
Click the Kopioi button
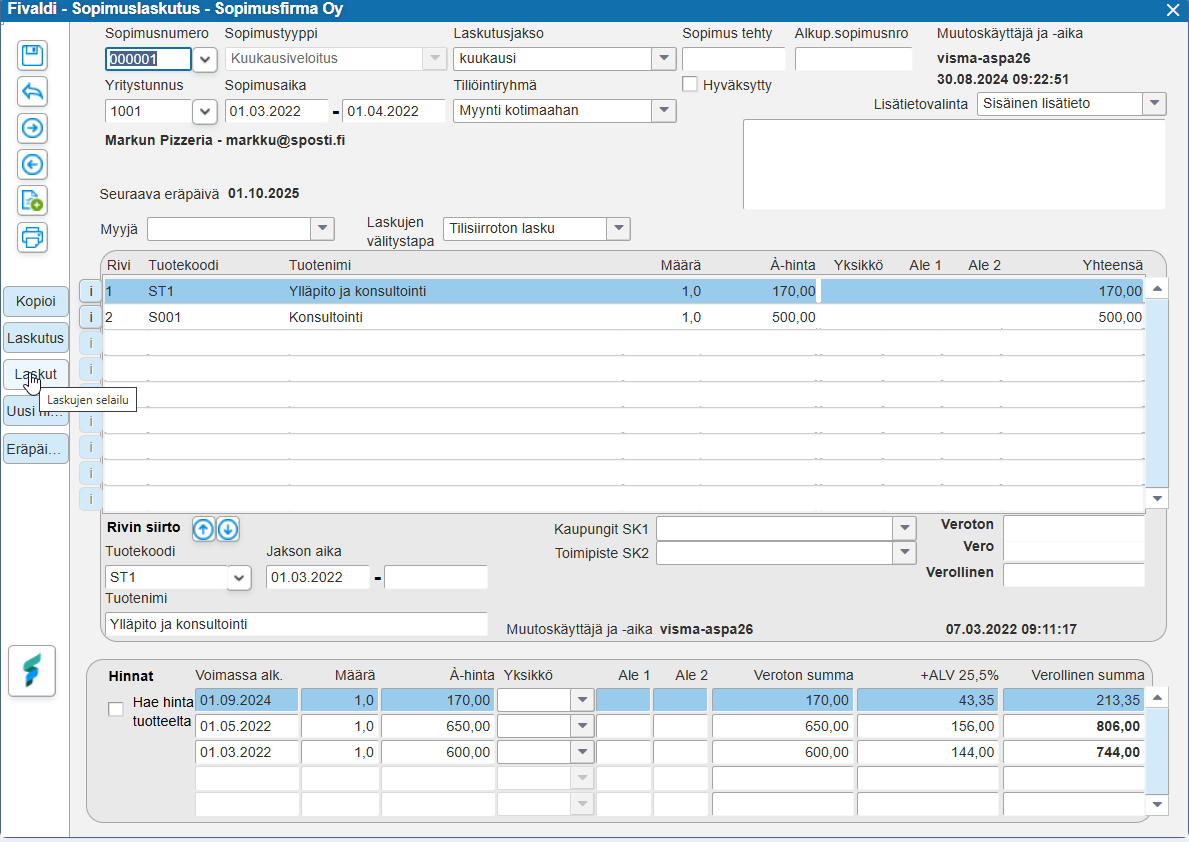(x=36, y=302)
